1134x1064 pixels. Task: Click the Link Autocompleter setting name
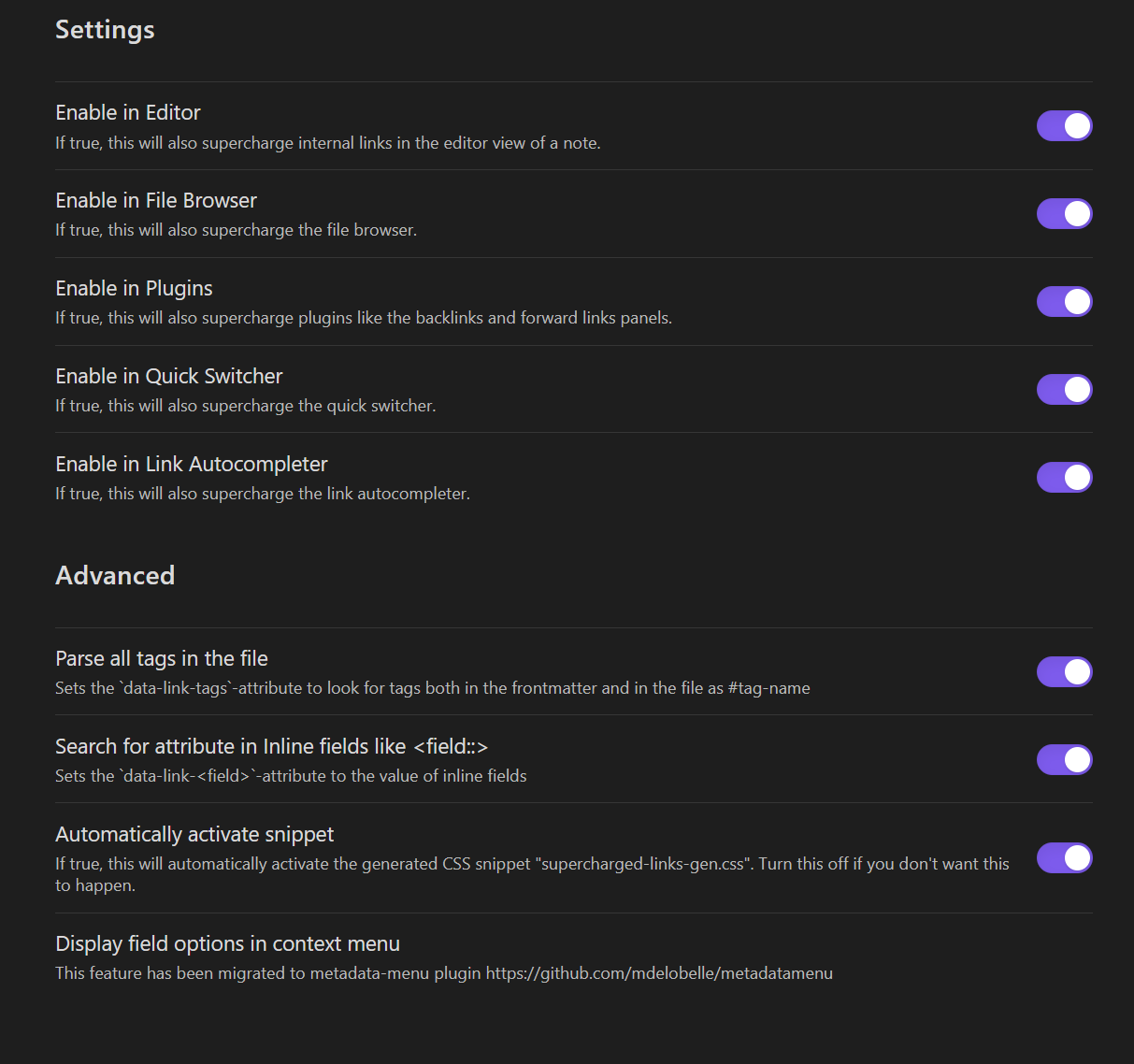pos(191,463)
